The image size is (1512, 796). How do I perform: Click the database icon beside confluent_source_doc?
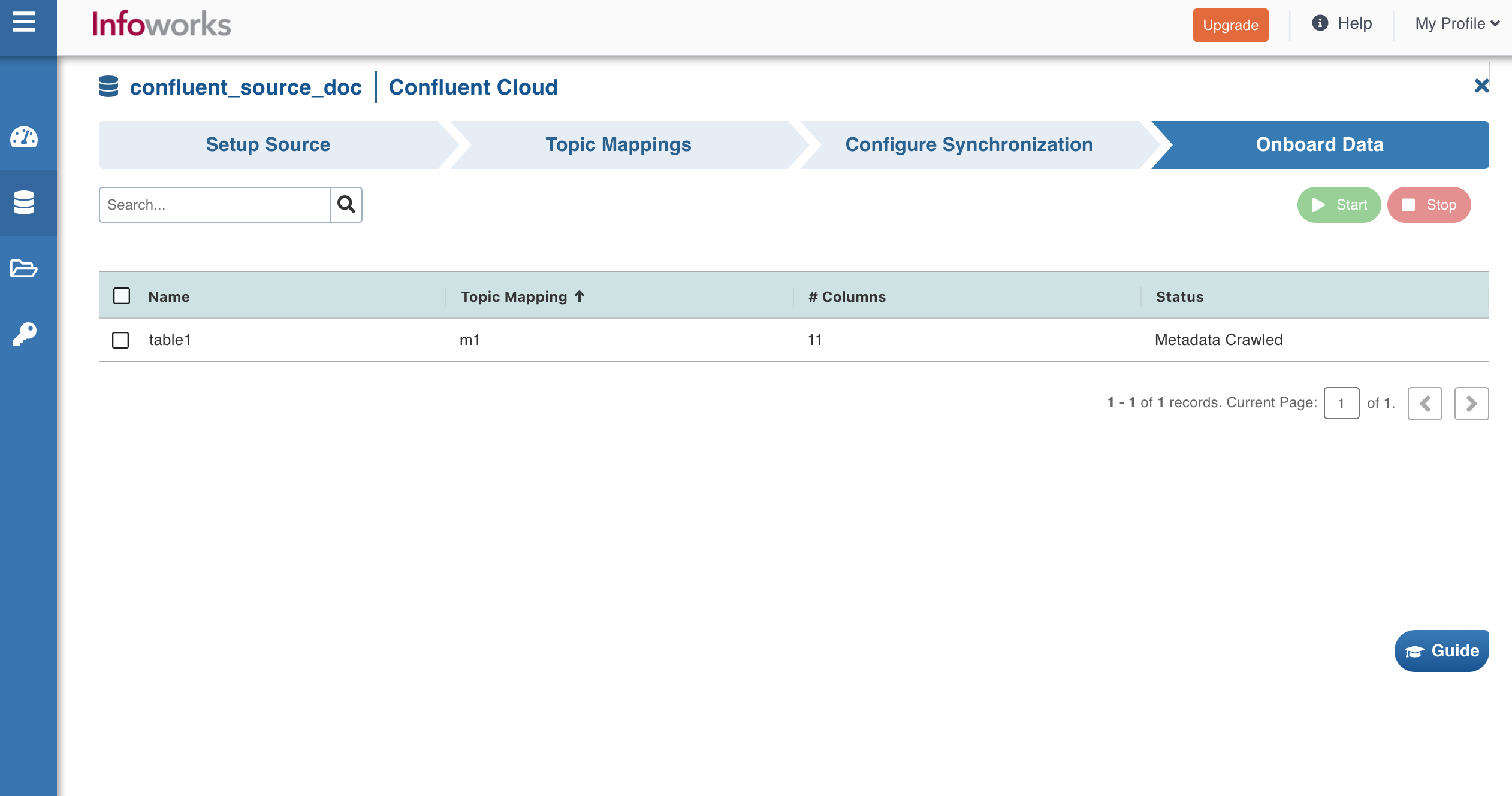coord(108,87)
